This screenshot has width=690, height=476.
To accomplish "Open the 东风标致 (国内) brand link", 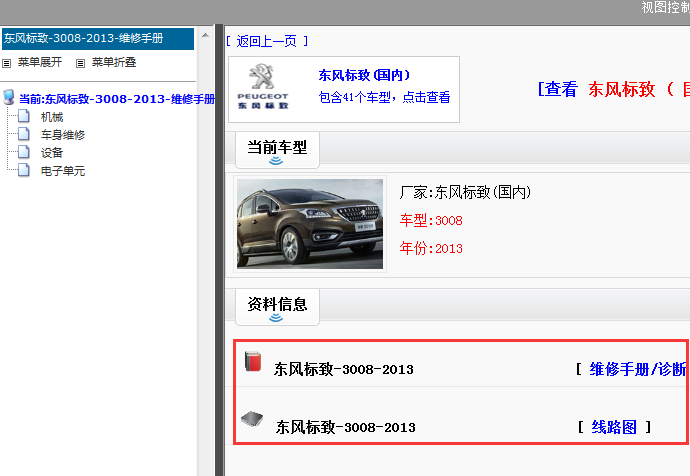I will click(364, 75).
